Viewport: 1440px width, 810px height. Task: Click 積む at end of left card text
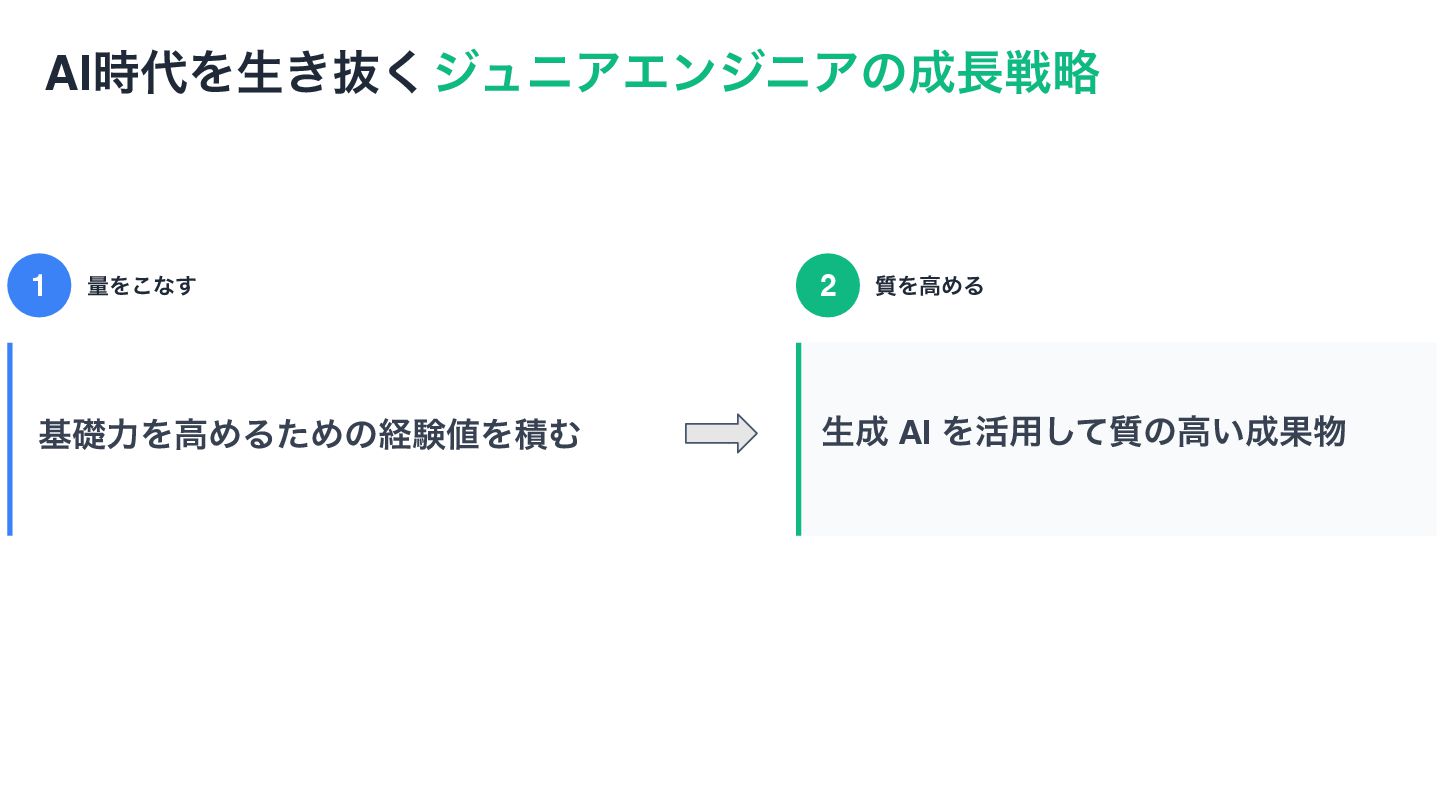pos(546,434)
